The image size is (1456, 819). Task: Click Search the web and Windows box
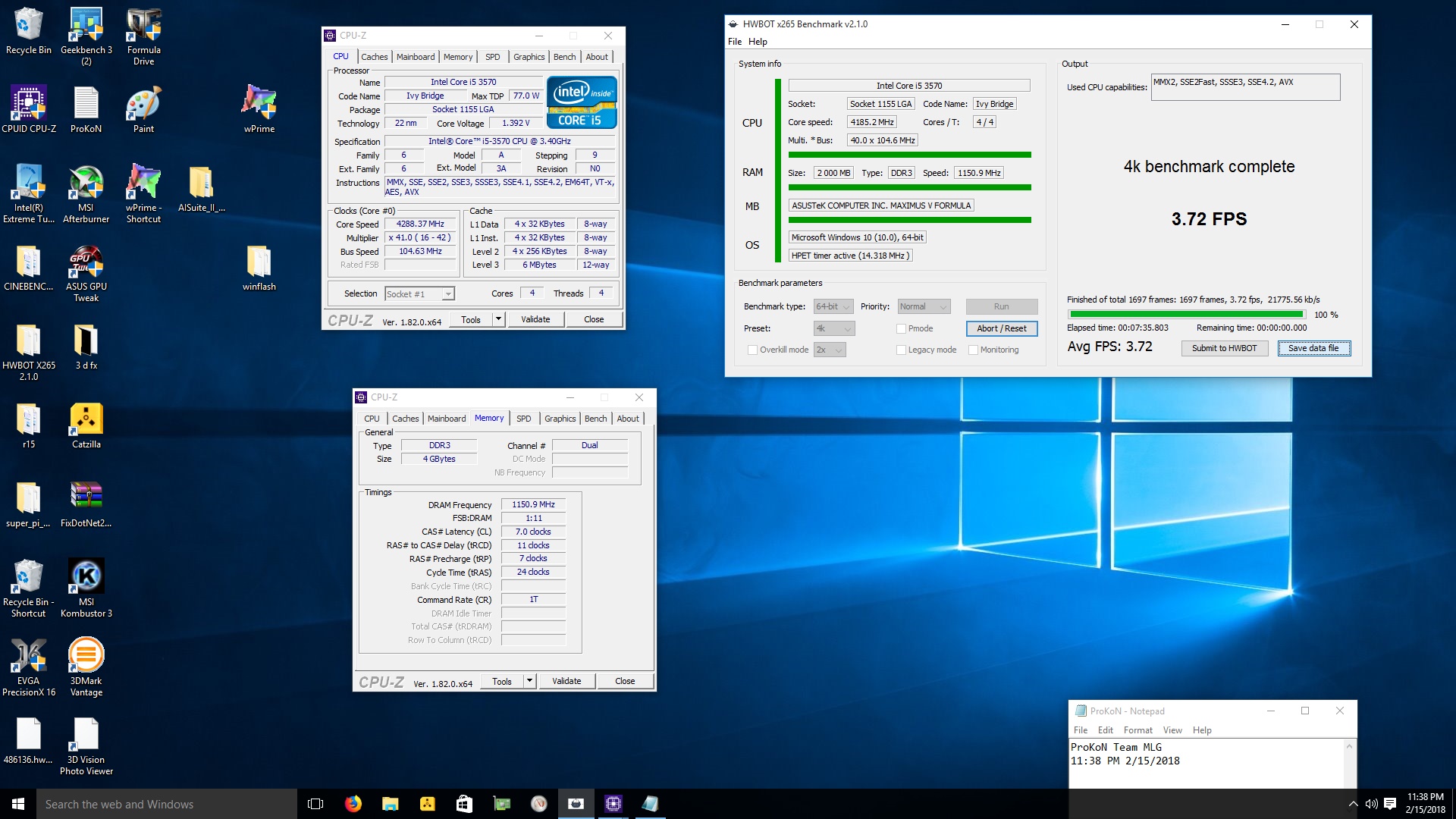(167, 804)
